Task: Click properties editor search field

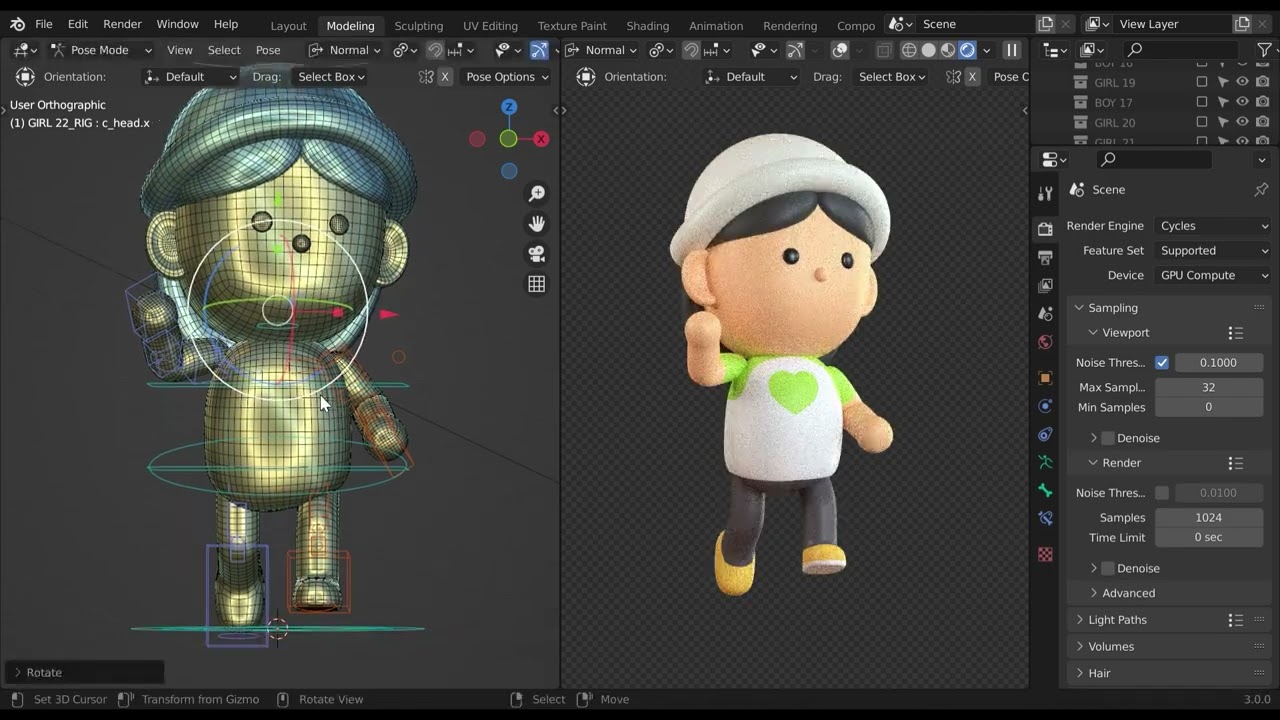Action: [1154, 160]
